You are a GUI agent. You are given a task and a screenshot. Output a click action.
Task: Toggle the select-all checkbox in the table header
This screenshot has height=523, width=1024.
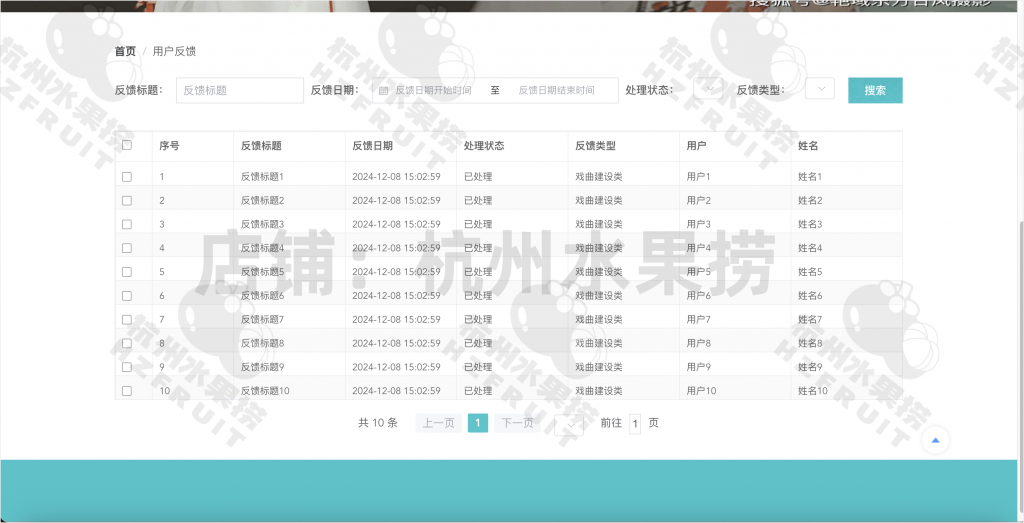coord(127,145)
